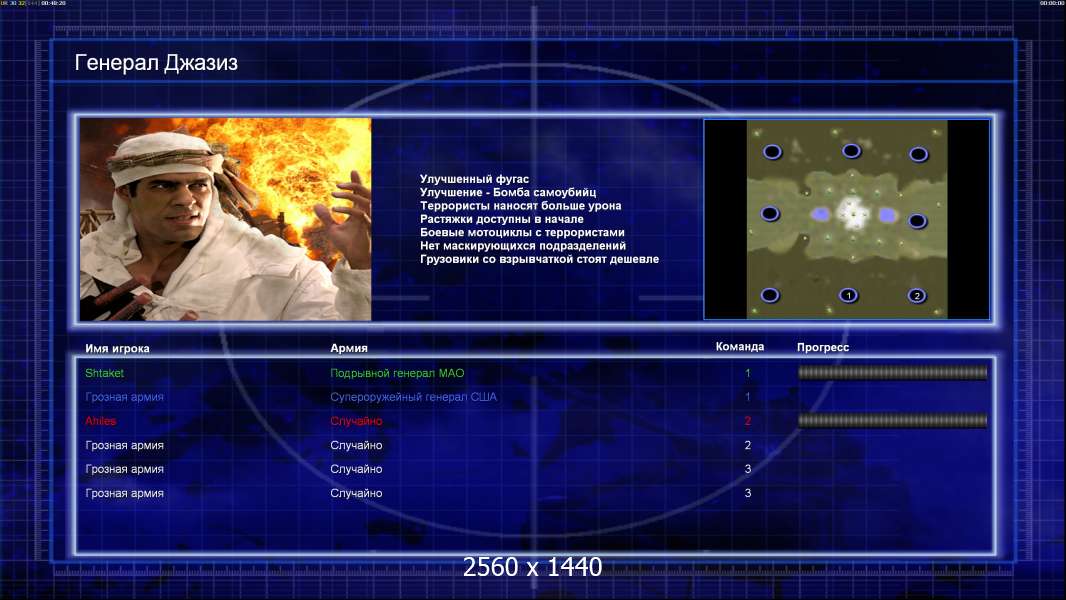Click 'Грузовики со взрывчаткой стоят дешевле' line
The image size is (1066, 600).
tap(539, 259)
